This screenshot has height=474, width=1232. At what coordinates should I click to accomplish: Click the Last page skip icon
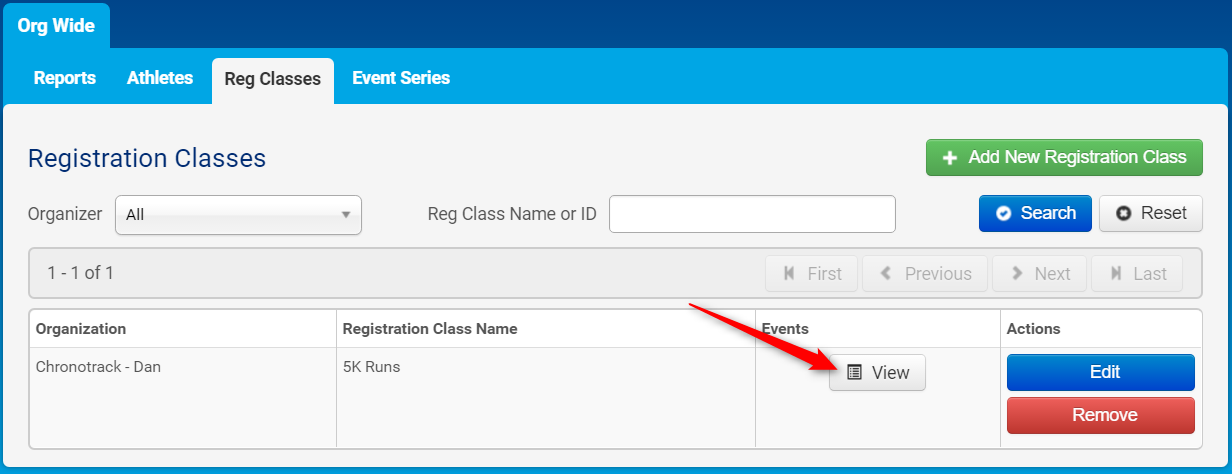coord(1115,273)
